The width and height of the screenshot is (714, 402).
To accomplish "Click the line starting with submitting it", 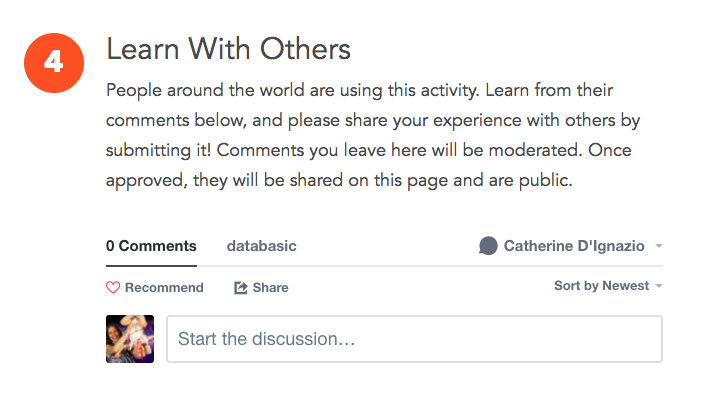I will tap(369, 150).
